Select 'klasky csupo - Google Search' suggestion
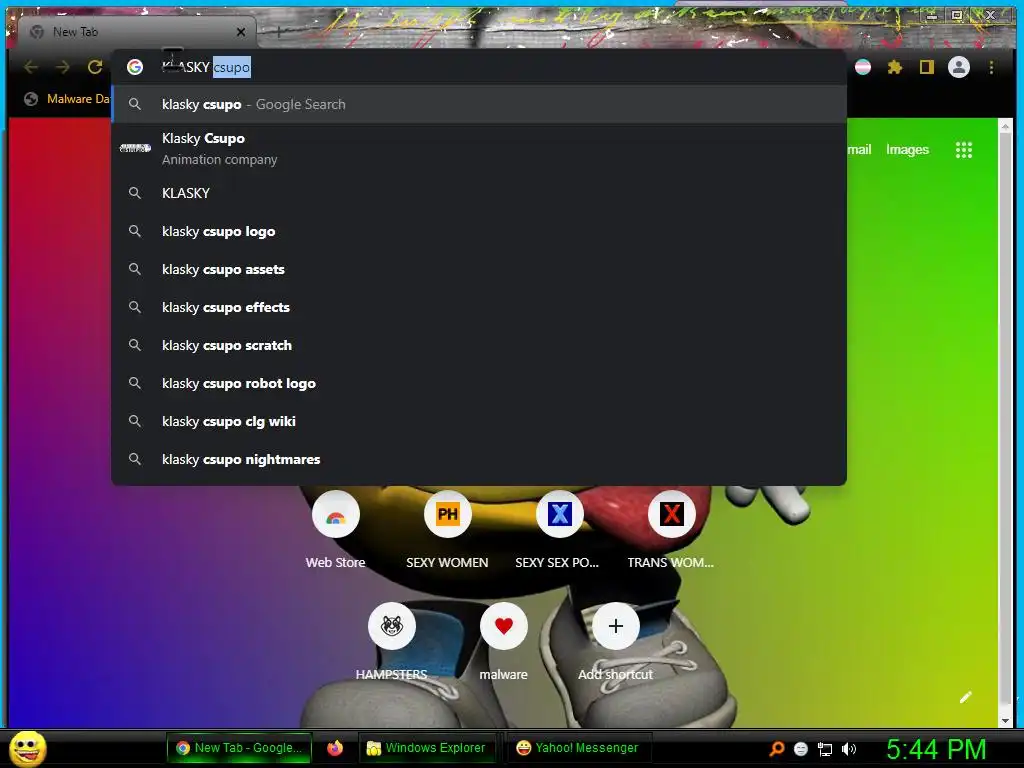This screenshot has width=1024, height=768. [x=479, y=104]
